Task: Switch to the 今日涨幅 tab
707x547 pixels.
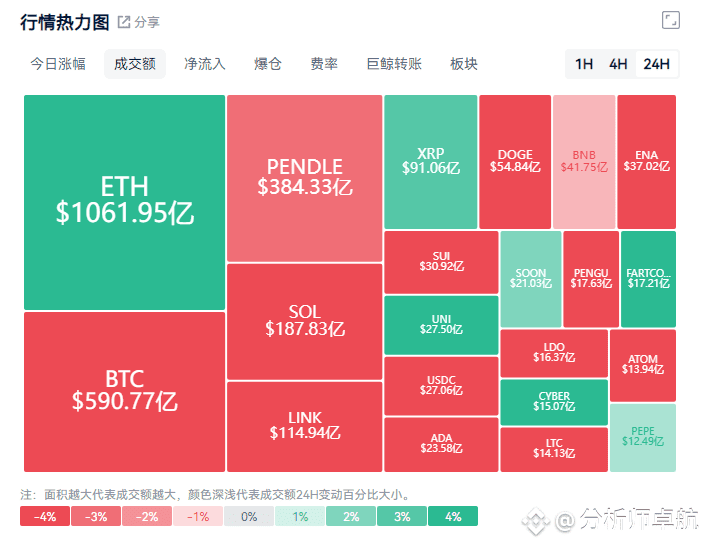Action: tap(58, 64)
